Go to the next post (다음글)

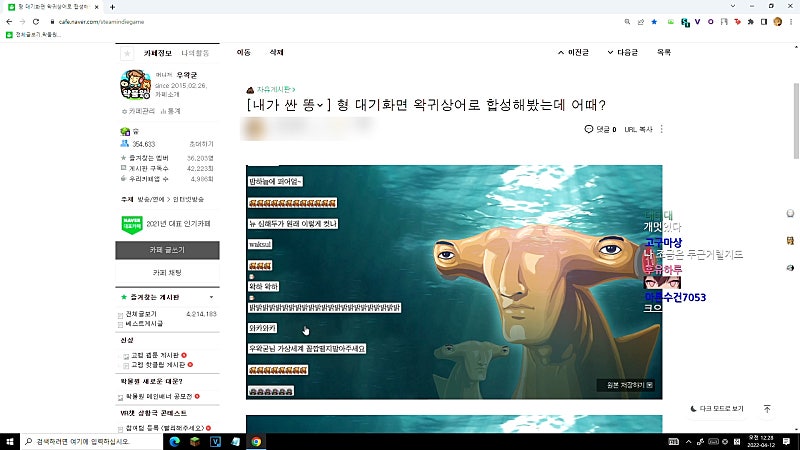pos(622,52)
